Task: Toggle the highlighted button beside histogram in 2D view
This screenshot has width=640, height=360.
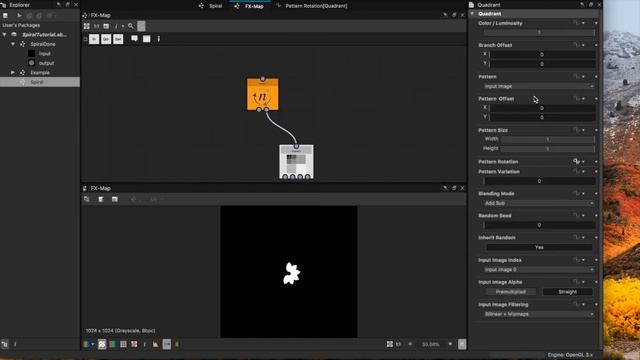Action: point(167,344)
